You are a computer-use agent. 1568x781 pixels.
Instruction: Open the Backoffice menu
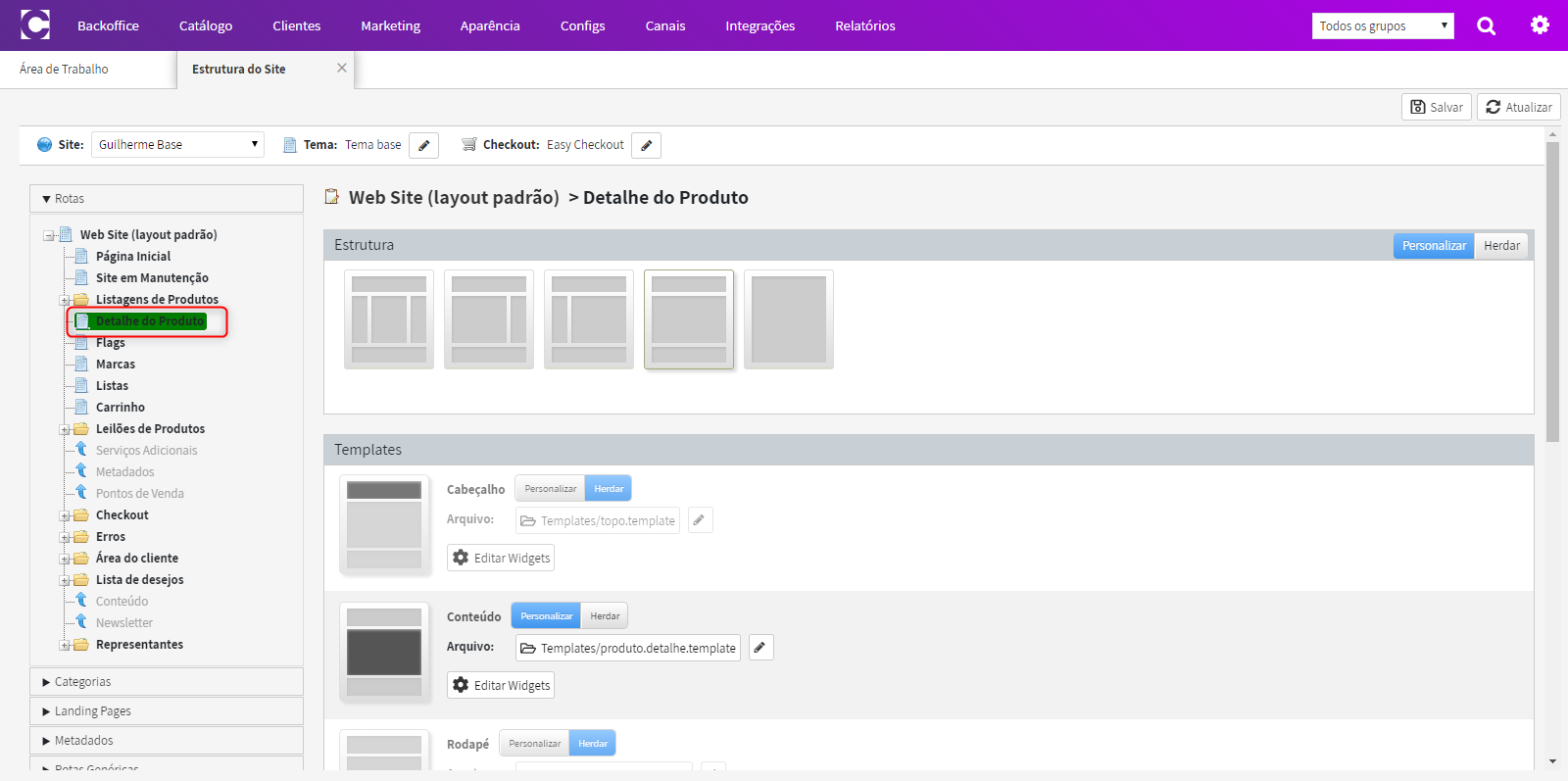point(108,25)
